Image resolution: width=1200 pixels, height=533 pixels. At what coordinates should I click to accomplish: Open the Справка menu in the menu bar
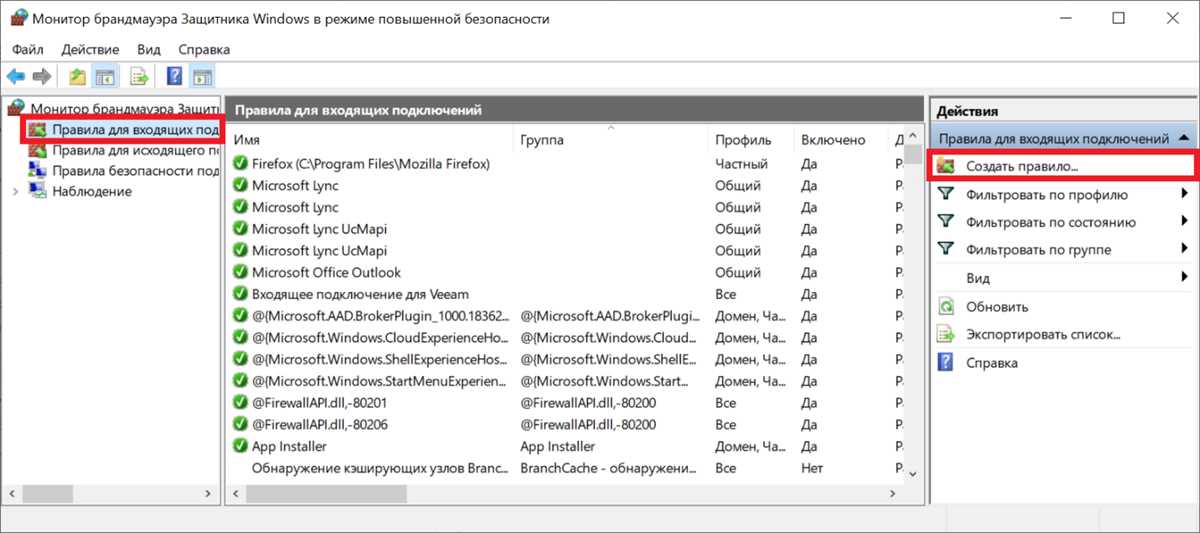(204, 49)
